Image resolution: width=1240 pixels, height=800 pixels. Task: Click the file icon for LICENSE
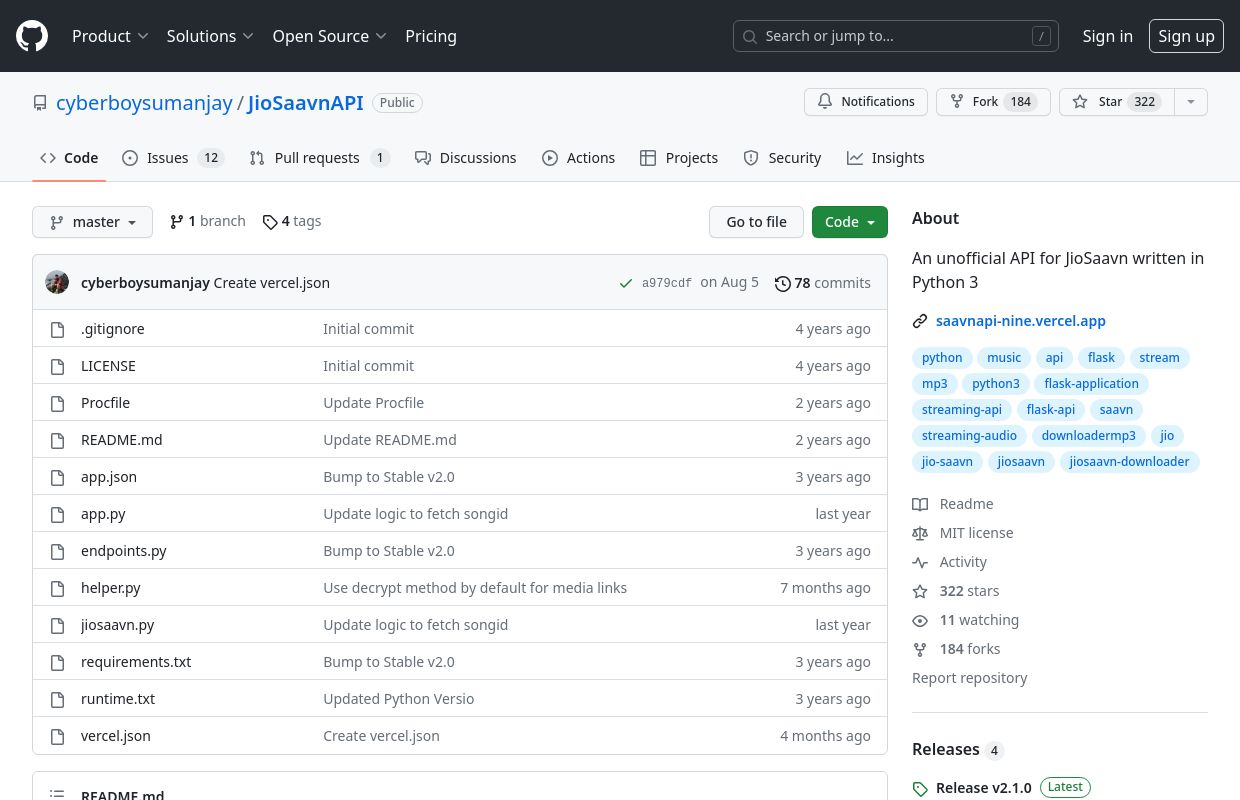[58, 366]
